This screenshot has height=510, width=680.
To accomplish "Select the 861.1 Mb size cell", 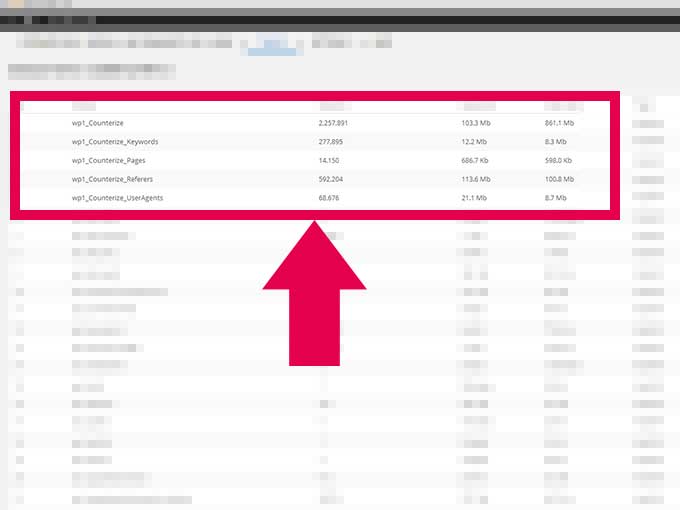I will coord(559,123).
